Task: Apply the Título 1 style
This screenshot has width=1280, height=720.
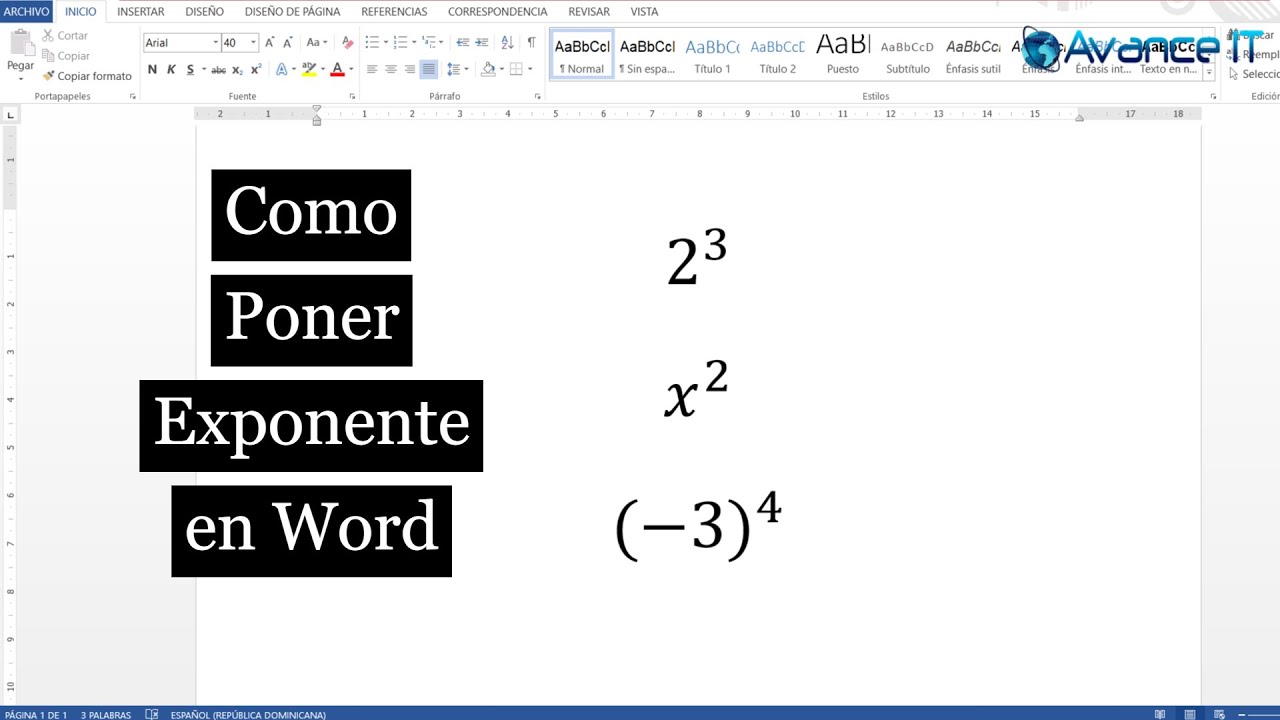Action: click(x=712, y=55)
